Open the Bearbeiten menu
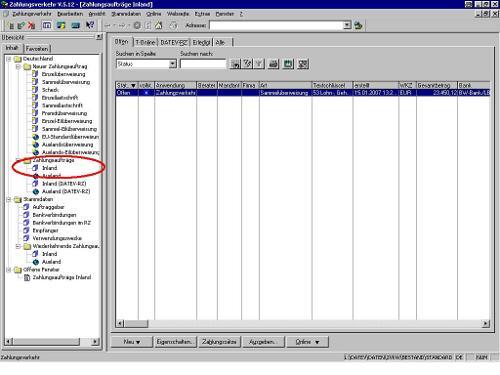Image resolution: width=500 pixels, height=375 pixels. pos(70,14)
